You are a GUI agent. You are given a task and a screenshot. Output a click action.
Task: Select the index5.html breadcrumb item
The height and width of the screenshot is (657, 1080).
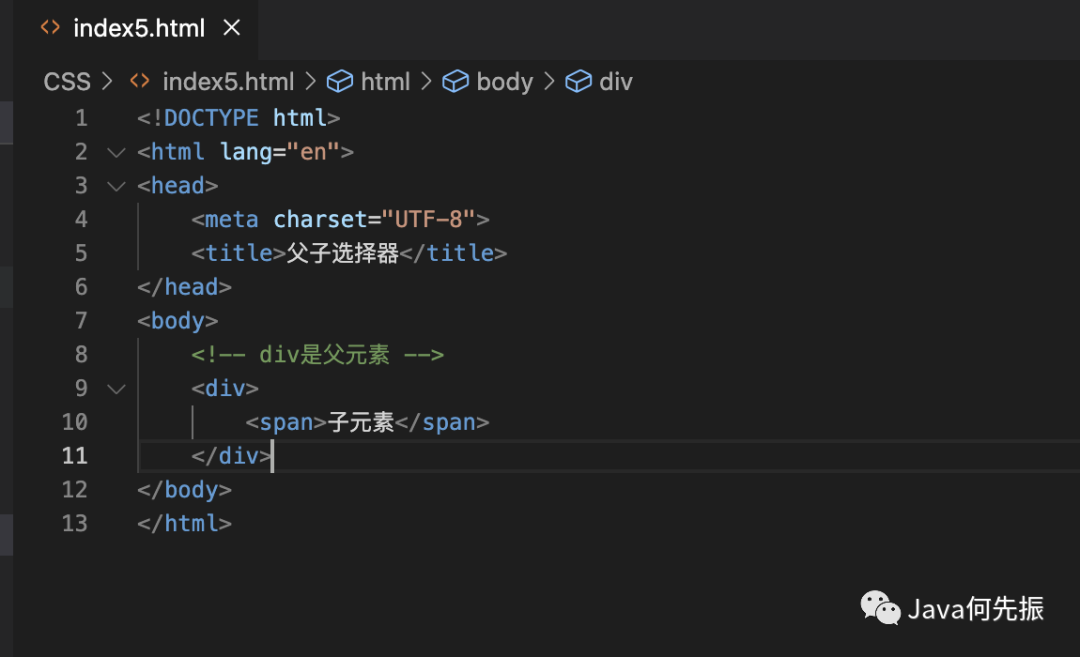coord(228,82)
